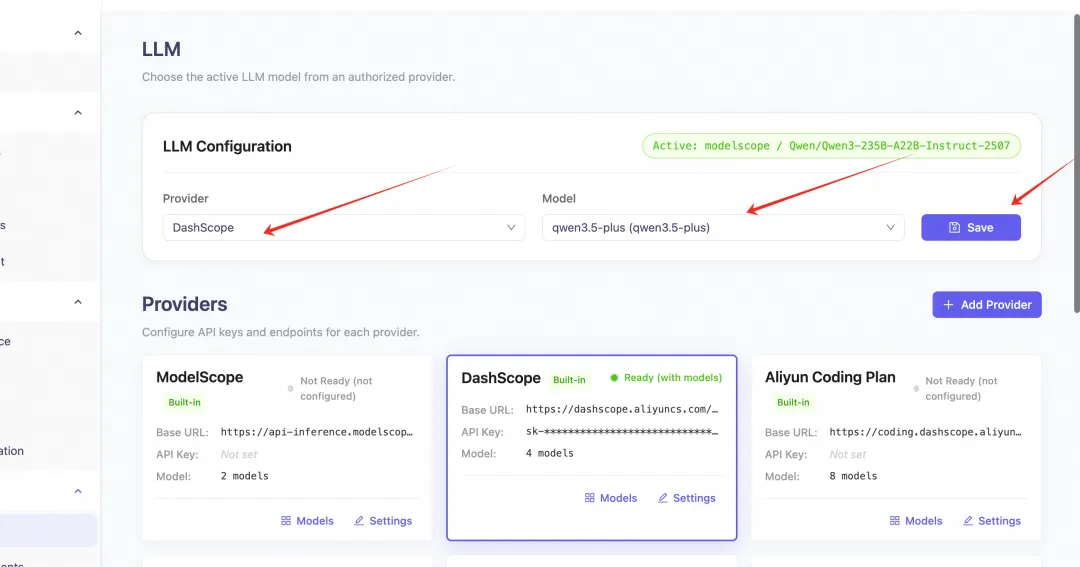Viewport: 1080px width, 567px height.
Task: Click the grid icon beside ModelScope Models
Action: point(286,521)
